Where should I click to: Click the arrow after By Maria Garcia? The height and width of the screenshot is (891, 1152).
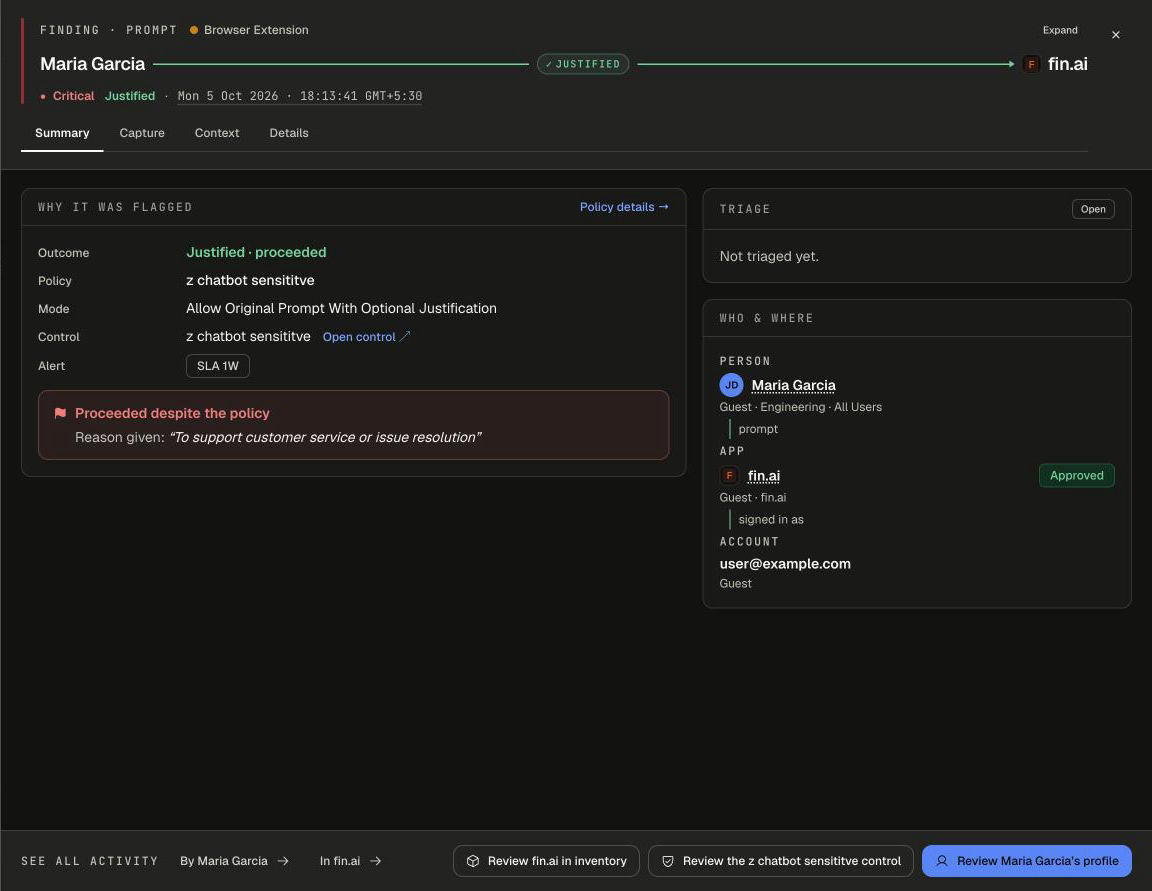click(x=283, y=861)
